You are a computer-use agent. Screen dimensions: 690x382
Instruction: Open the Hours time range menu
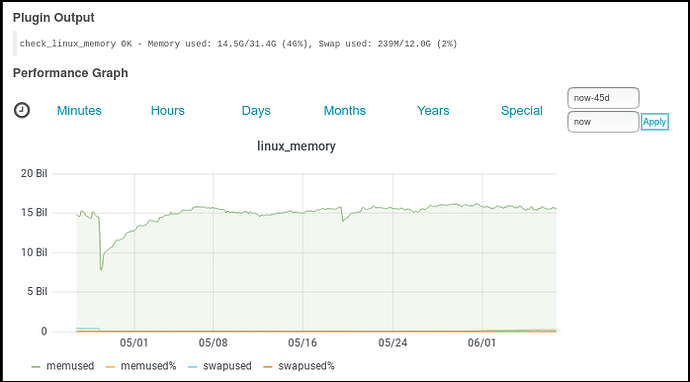[168, 110]
